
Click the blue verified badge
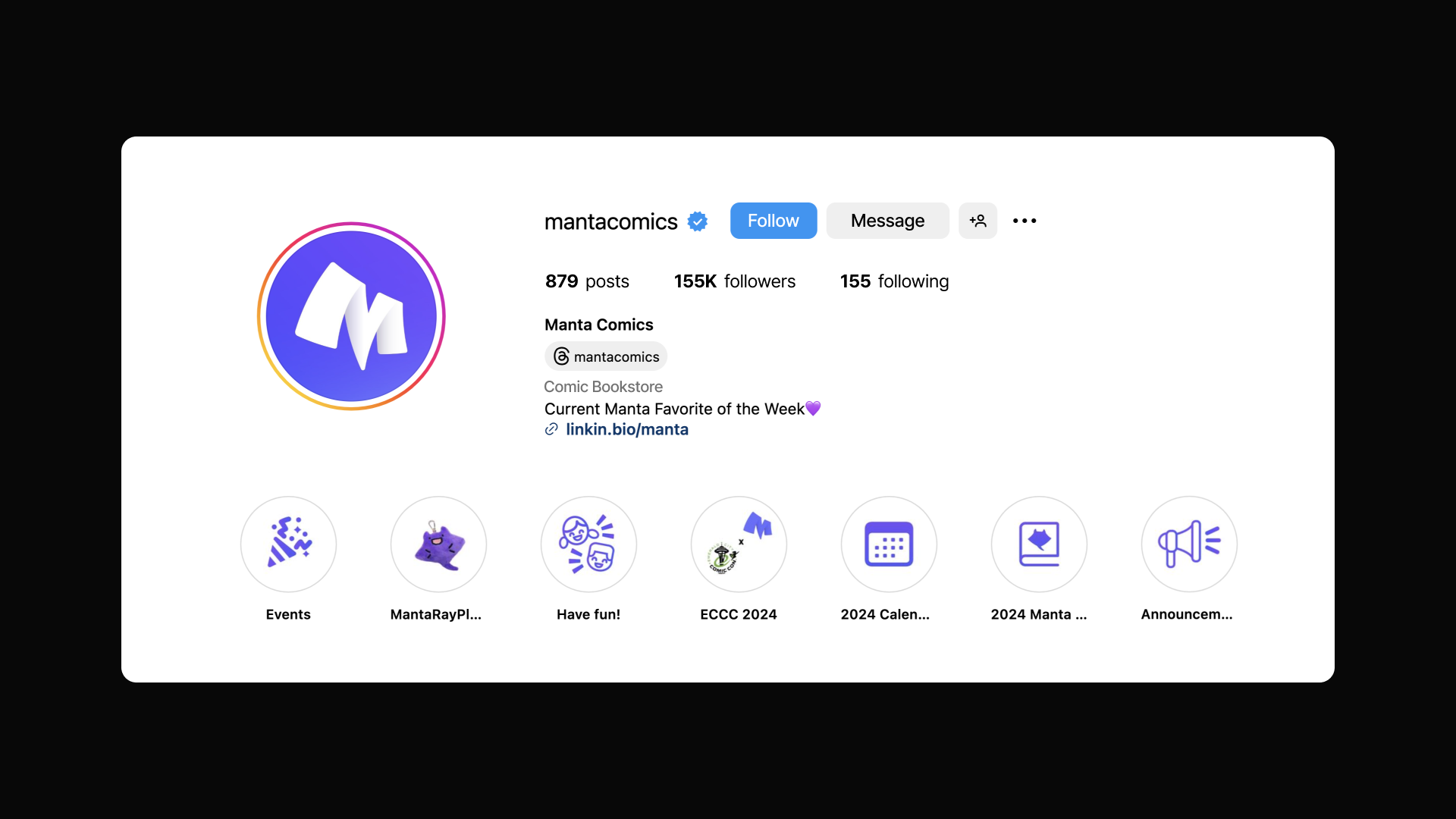[x=698, y=221]
